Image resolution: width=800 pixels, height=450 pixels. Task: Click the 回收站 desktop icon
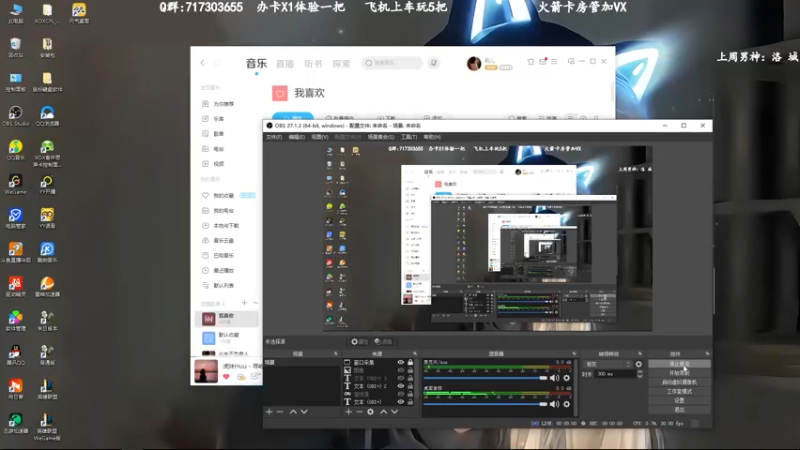(15, 47)
